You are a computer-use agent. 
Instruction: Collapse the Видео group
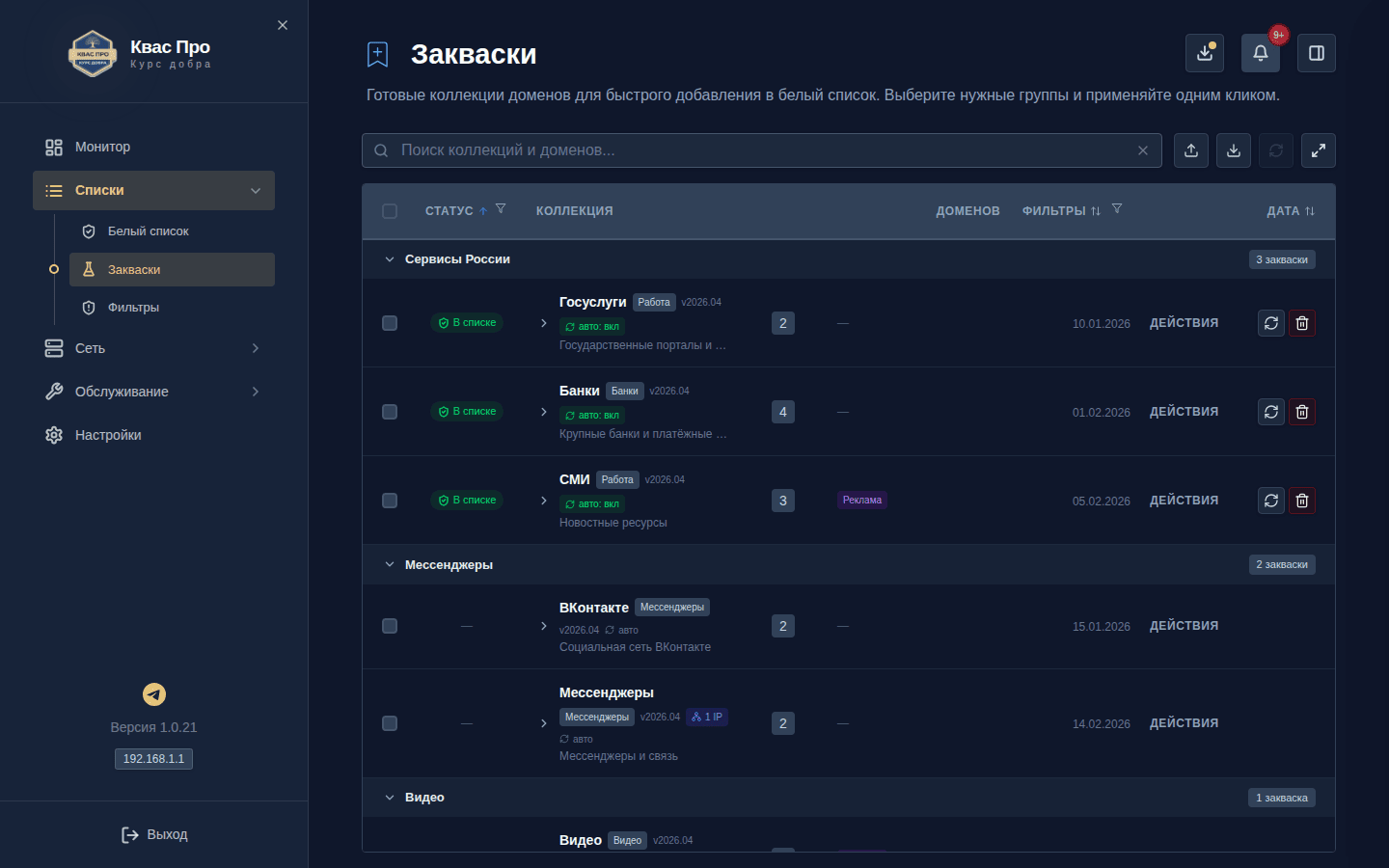[390, 798]
